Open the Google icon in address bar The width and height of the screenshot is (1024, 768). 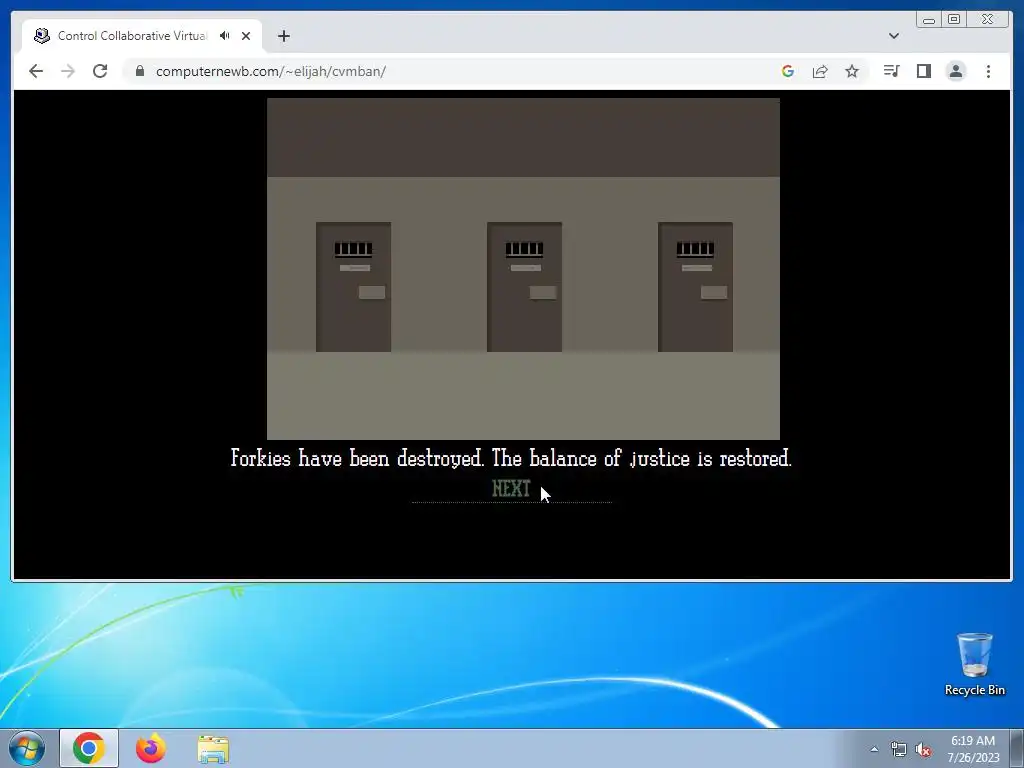tap(788, 71)
